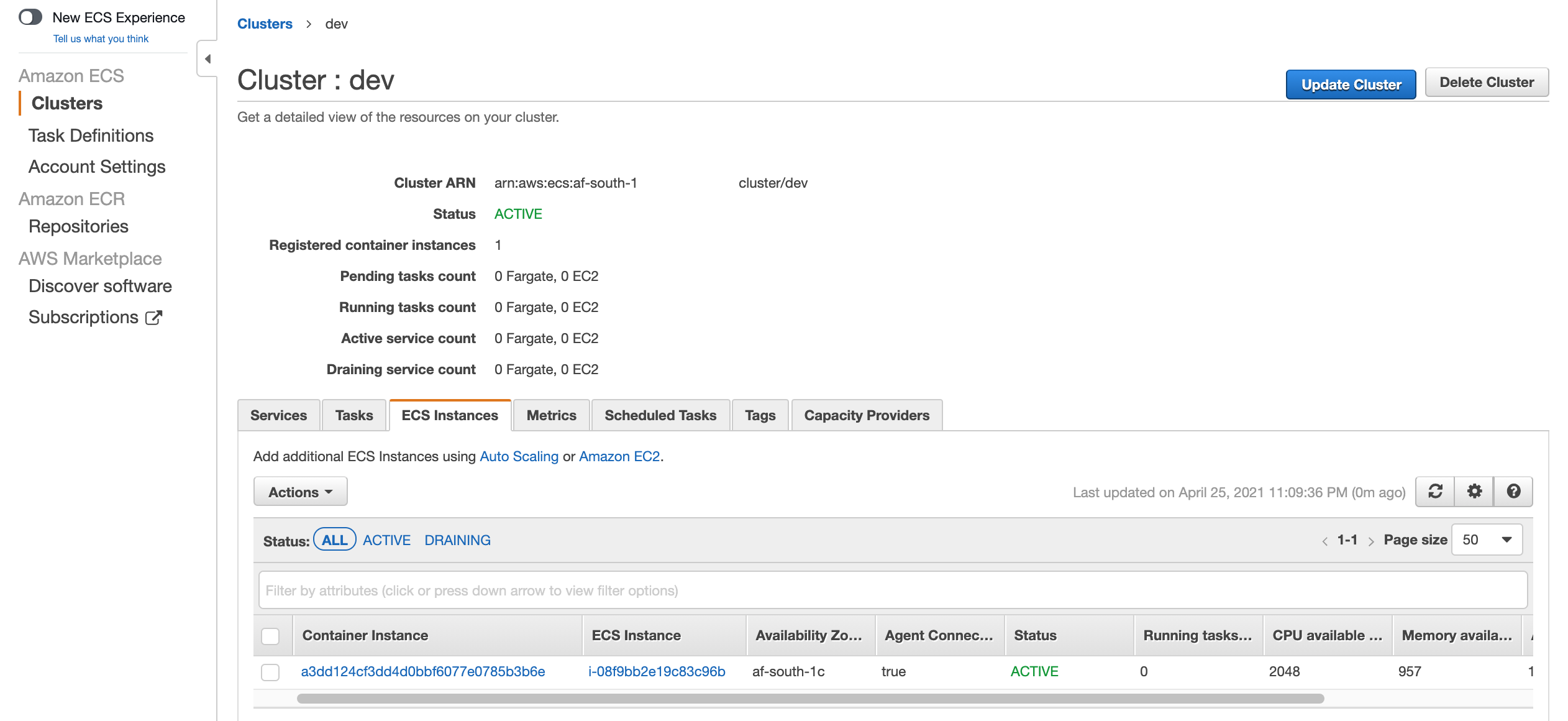Open table settings gear icon

tap(1474, 492)
